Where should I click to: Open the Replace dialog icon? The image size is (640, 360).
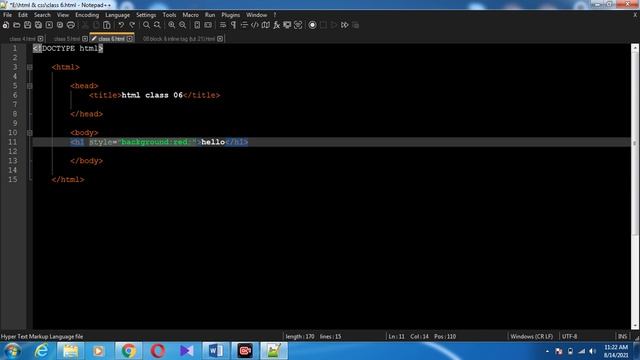[x=157, y=25]
